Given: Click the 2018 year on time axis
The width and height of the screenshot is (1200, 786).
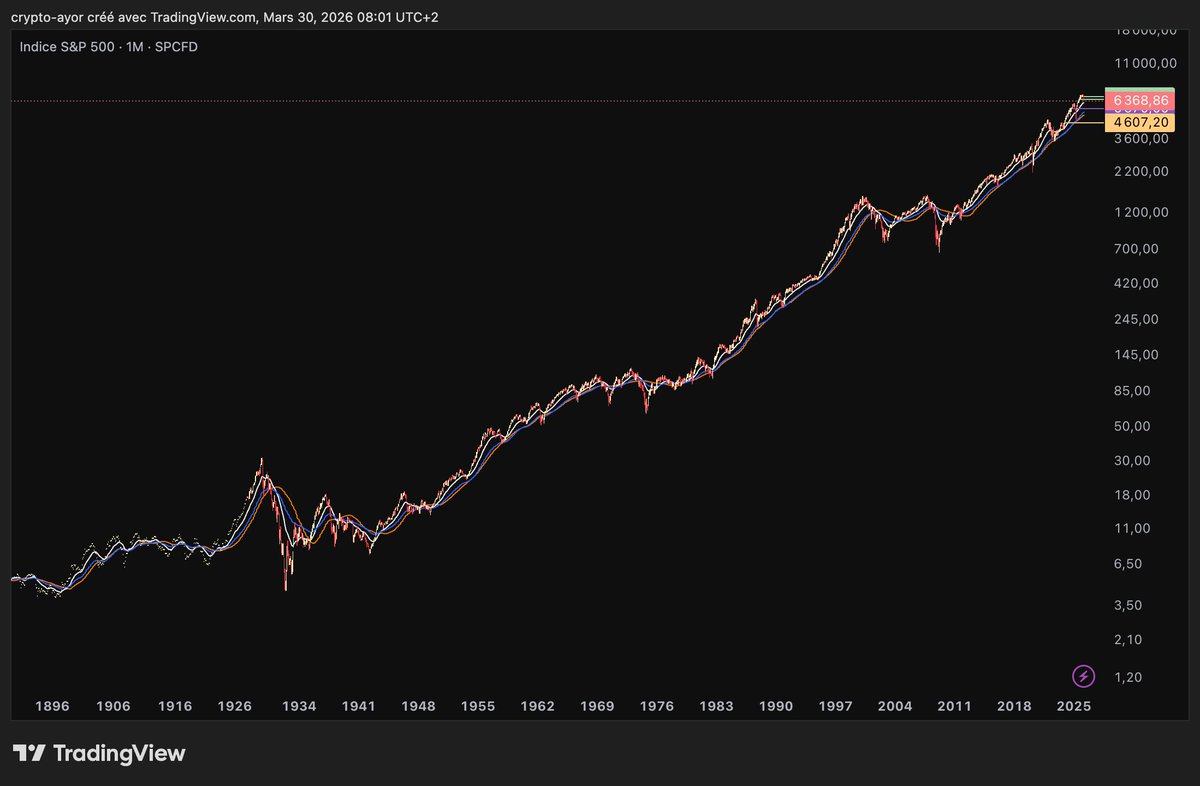Looking at the screenshot, I should tap(1014, 706).
